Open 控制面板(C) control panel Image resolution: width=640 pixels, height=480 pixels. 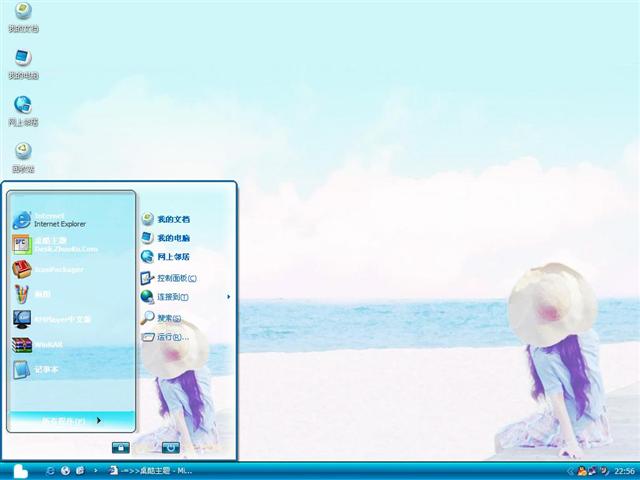click(x=169, y=278)
